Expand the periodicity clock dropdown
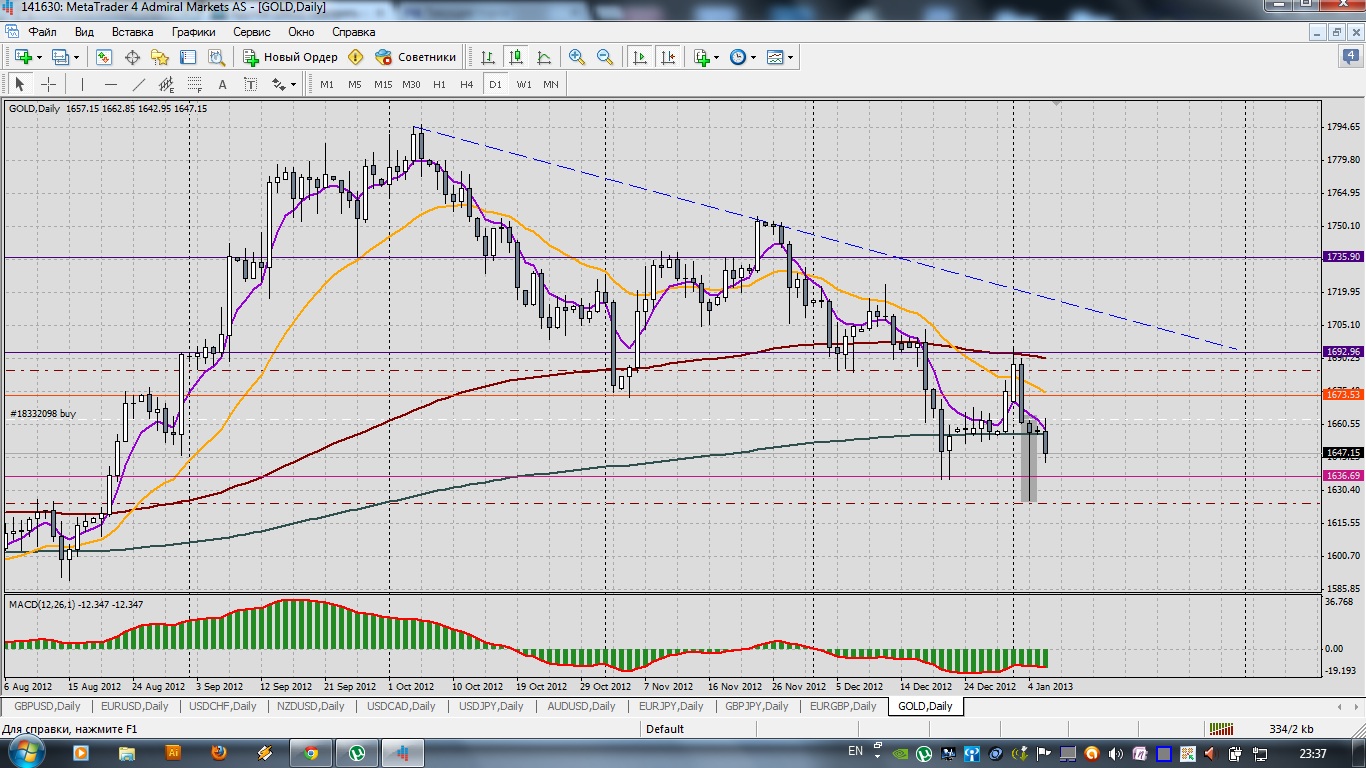The width and height of the screenshot is (1366, 768). 753,57
